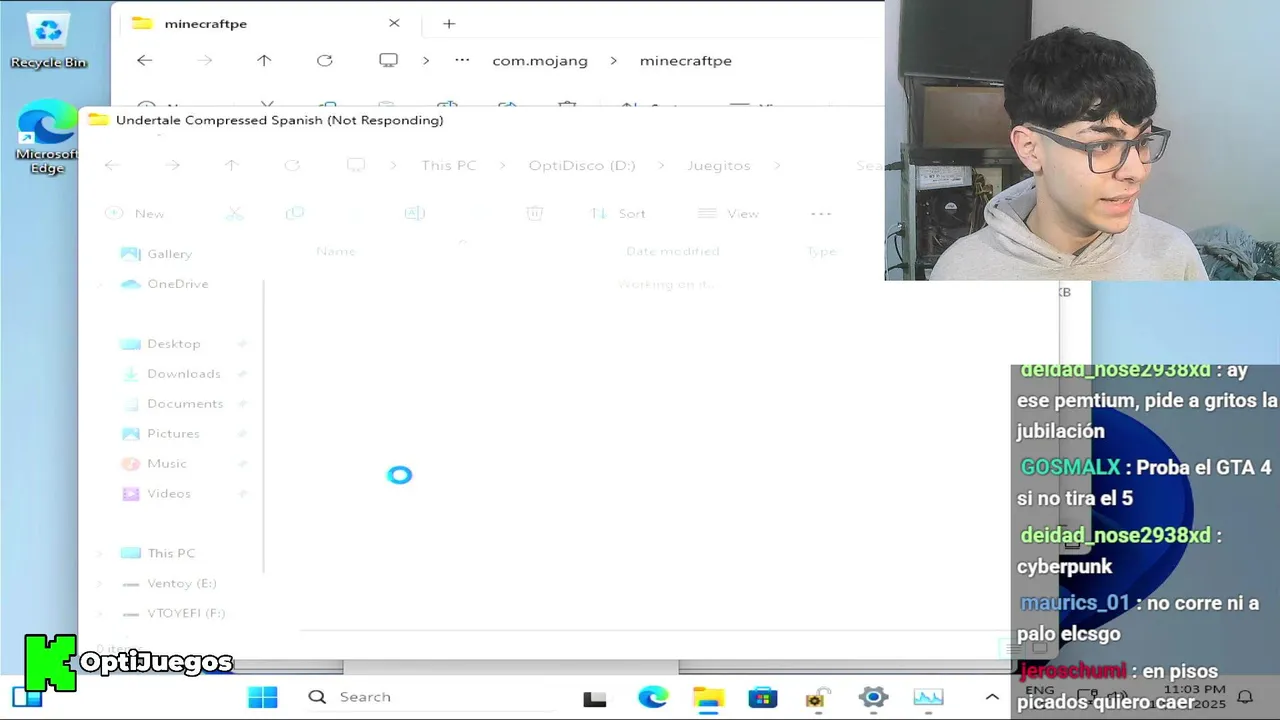Close the minecraftpe tab
Viewport: 1280px width, 720px height.
(x=394, y=23)
